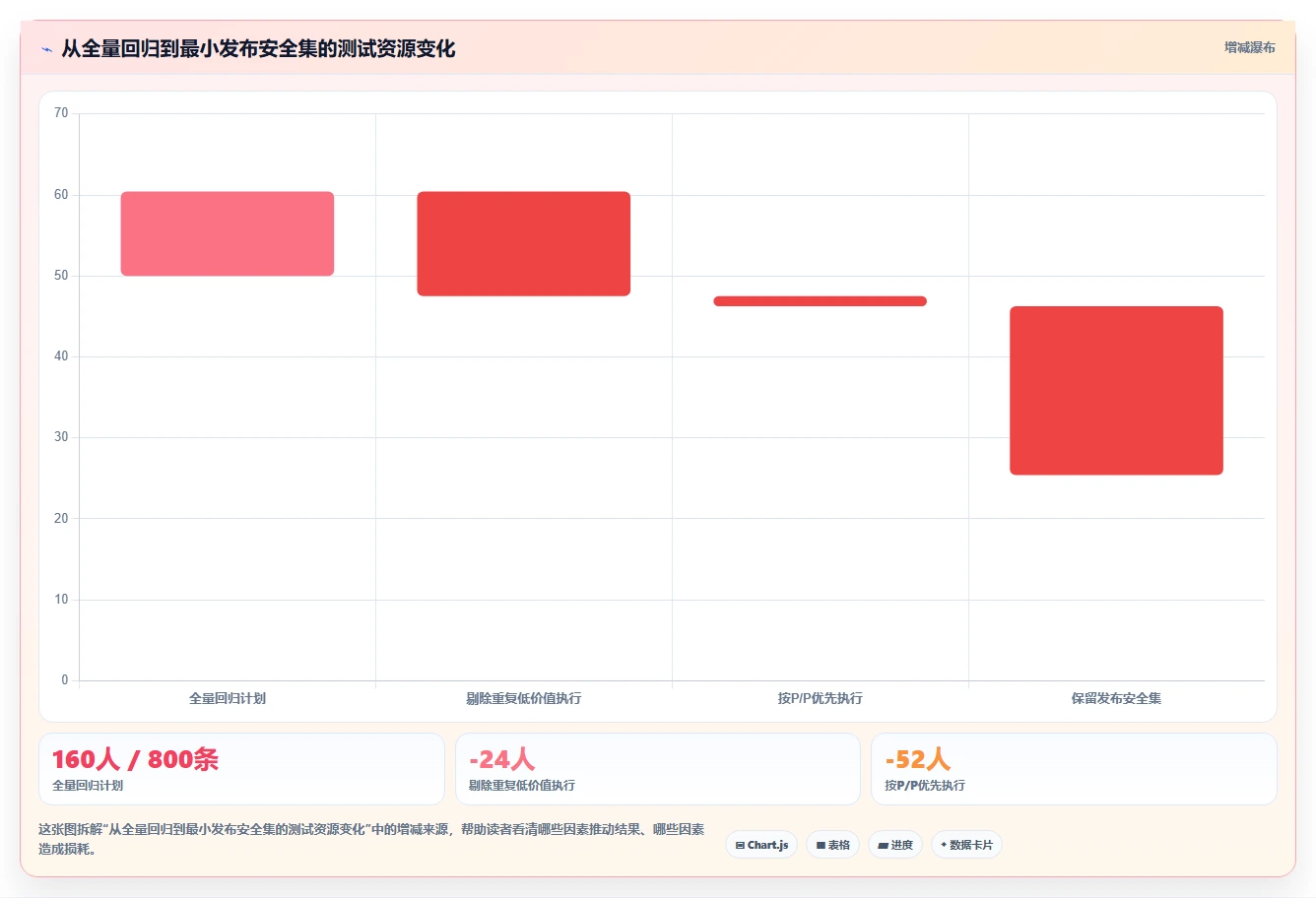Click the x-axis label 按P/P优先执行

click(x=821, y=698)
